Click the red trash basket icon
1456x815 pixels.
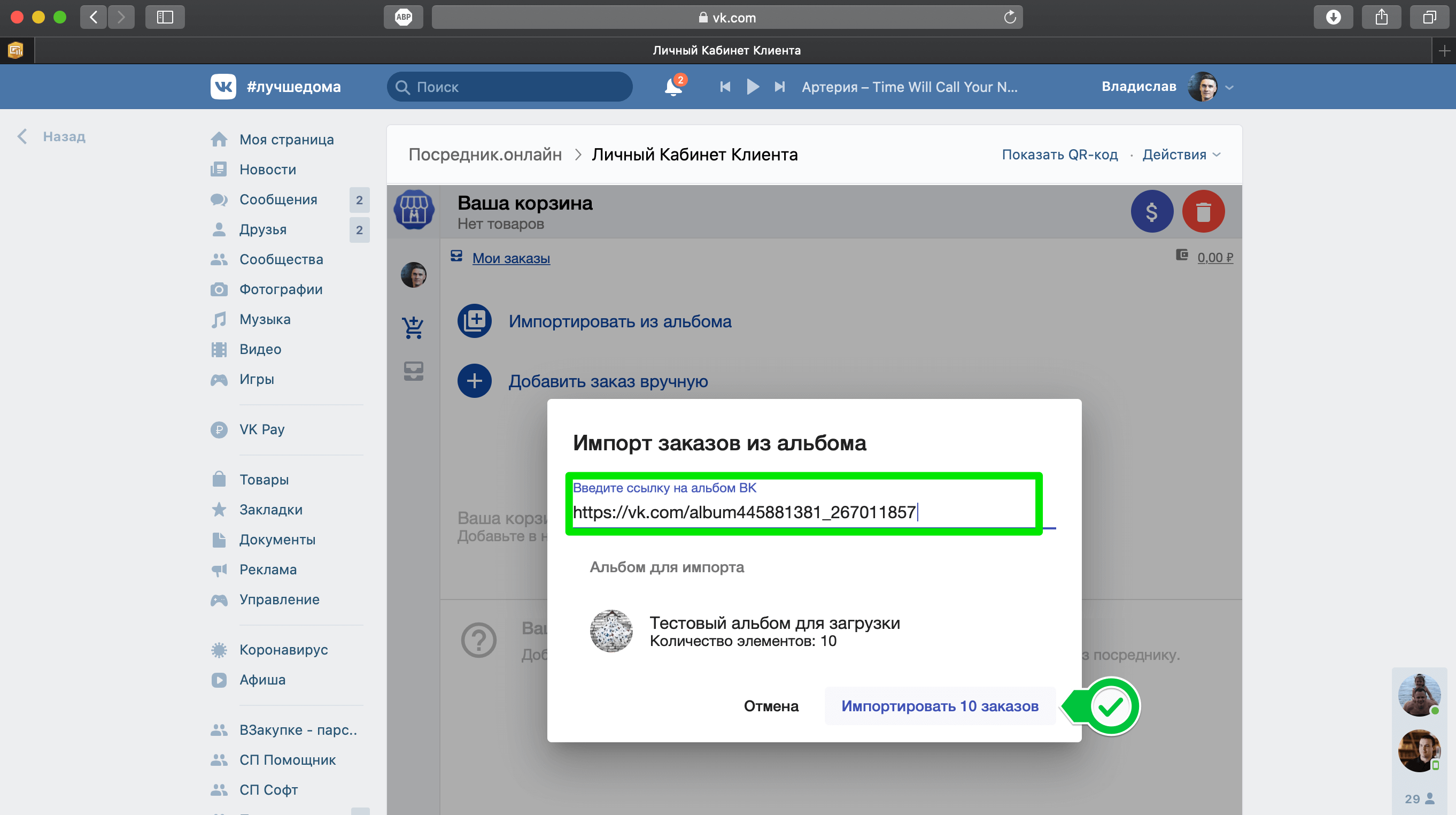tap(1203, 212)
